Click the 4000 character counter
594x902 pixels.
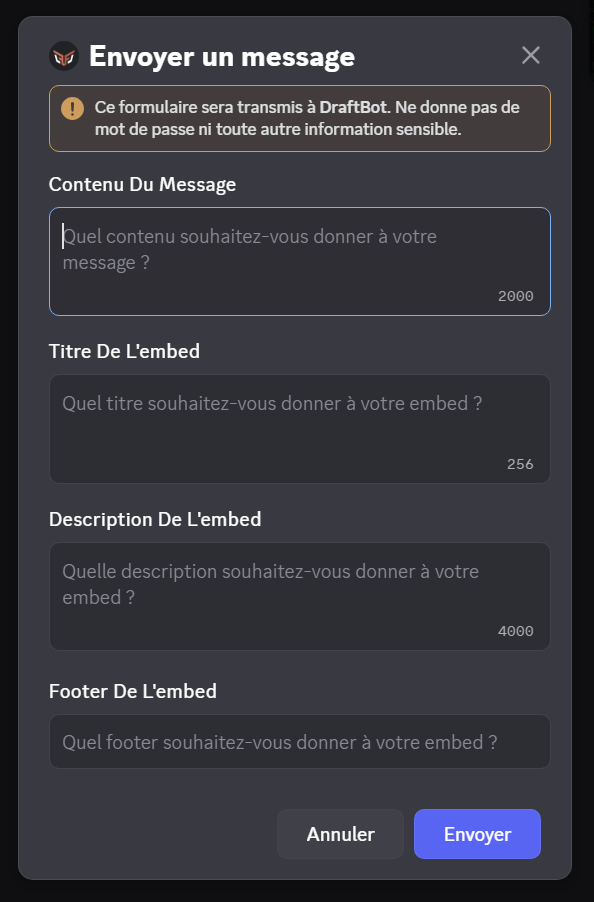coord(516,631)
